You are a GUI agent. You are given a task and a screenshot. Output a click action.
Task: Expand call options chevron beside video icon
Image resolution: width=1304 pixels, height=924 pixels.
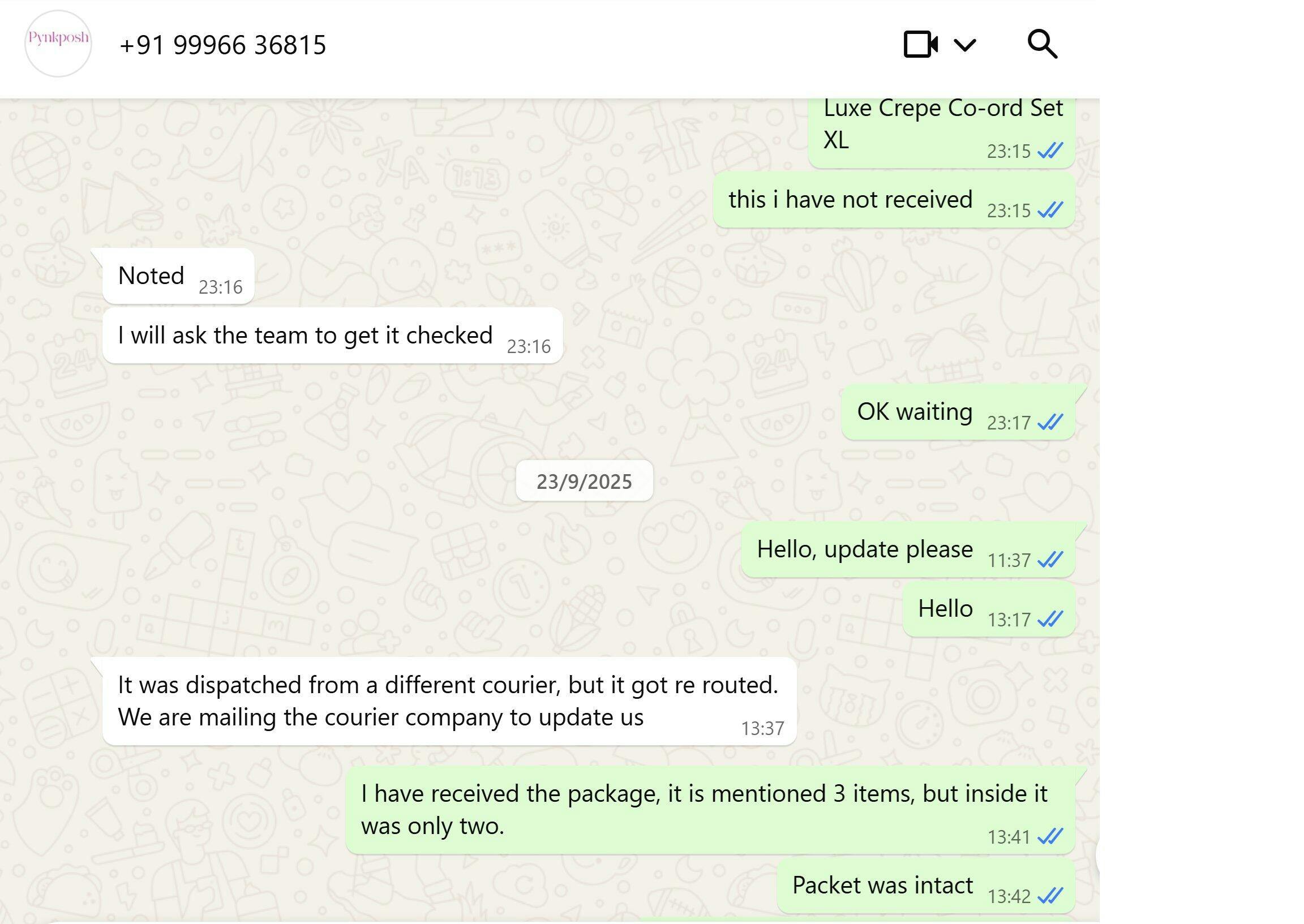(x=965, y=44)
